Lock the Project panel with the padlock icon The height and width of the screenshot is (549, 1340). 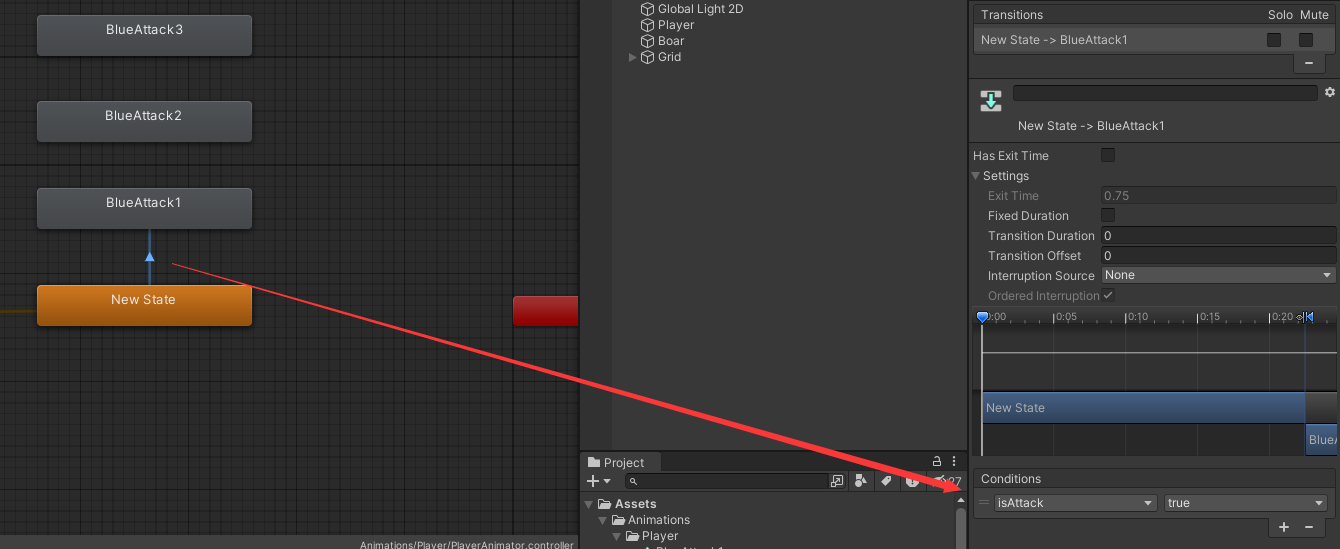(937, 462)
